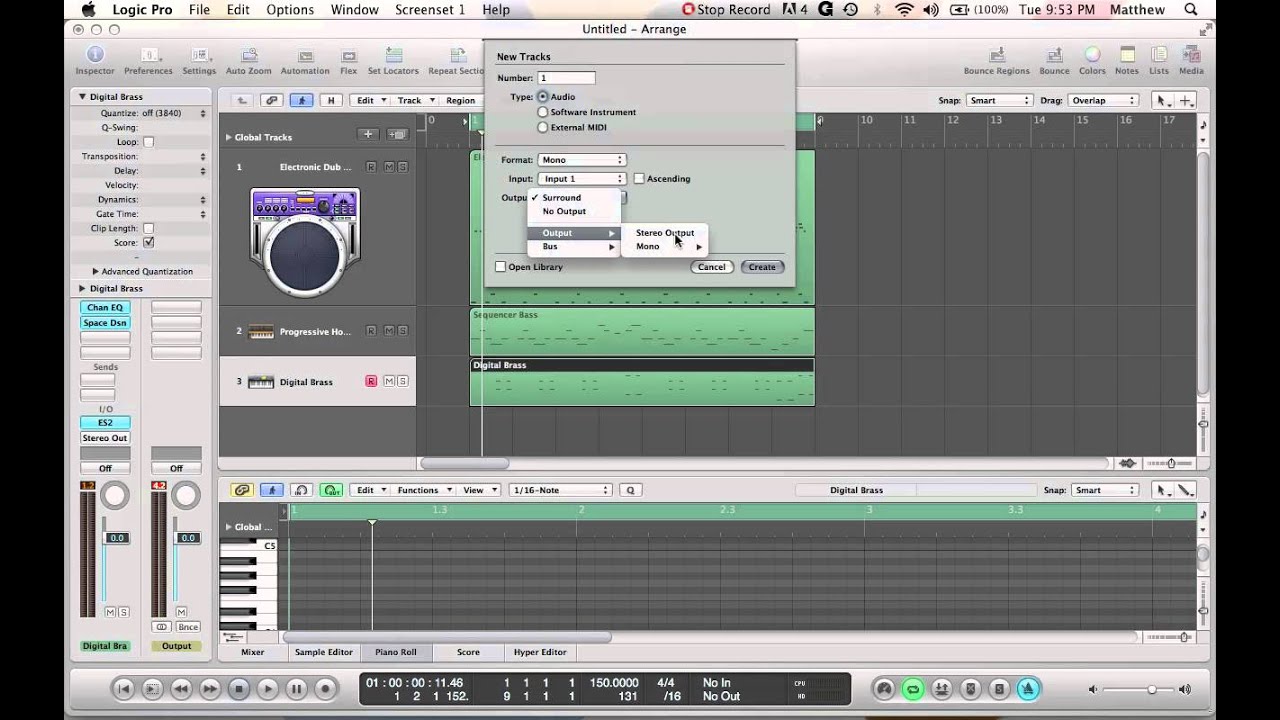Select the Audio track type
Viewport: 1280px width, 720px height.
tap(543, 97)
